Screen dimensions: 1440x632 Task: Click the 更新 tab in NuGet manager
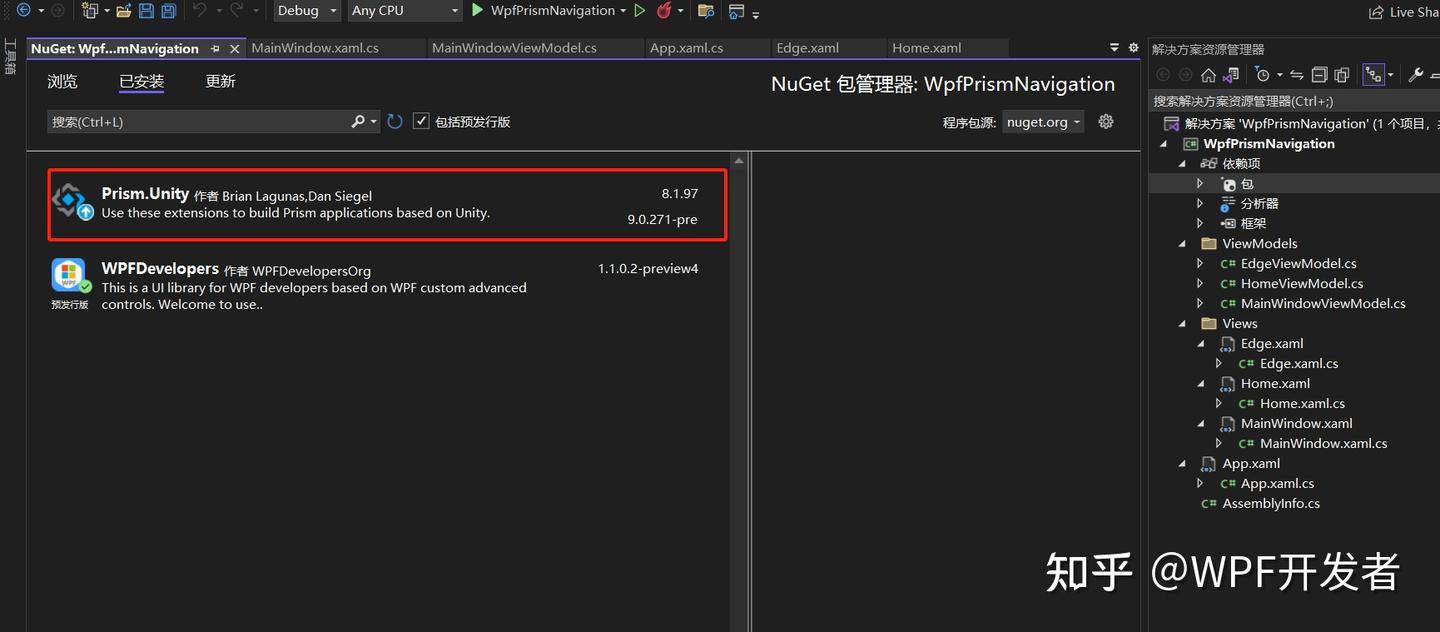221,81
